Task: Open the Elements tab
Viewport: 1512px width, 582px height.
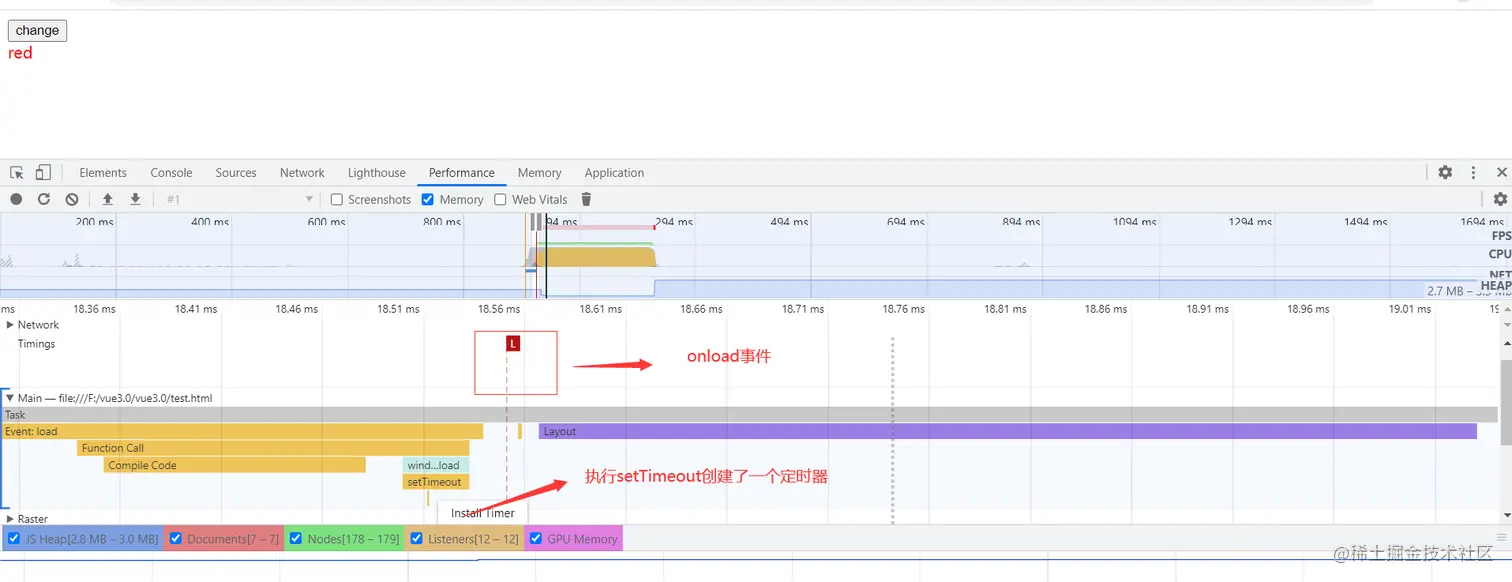Action: coord(103,173)
